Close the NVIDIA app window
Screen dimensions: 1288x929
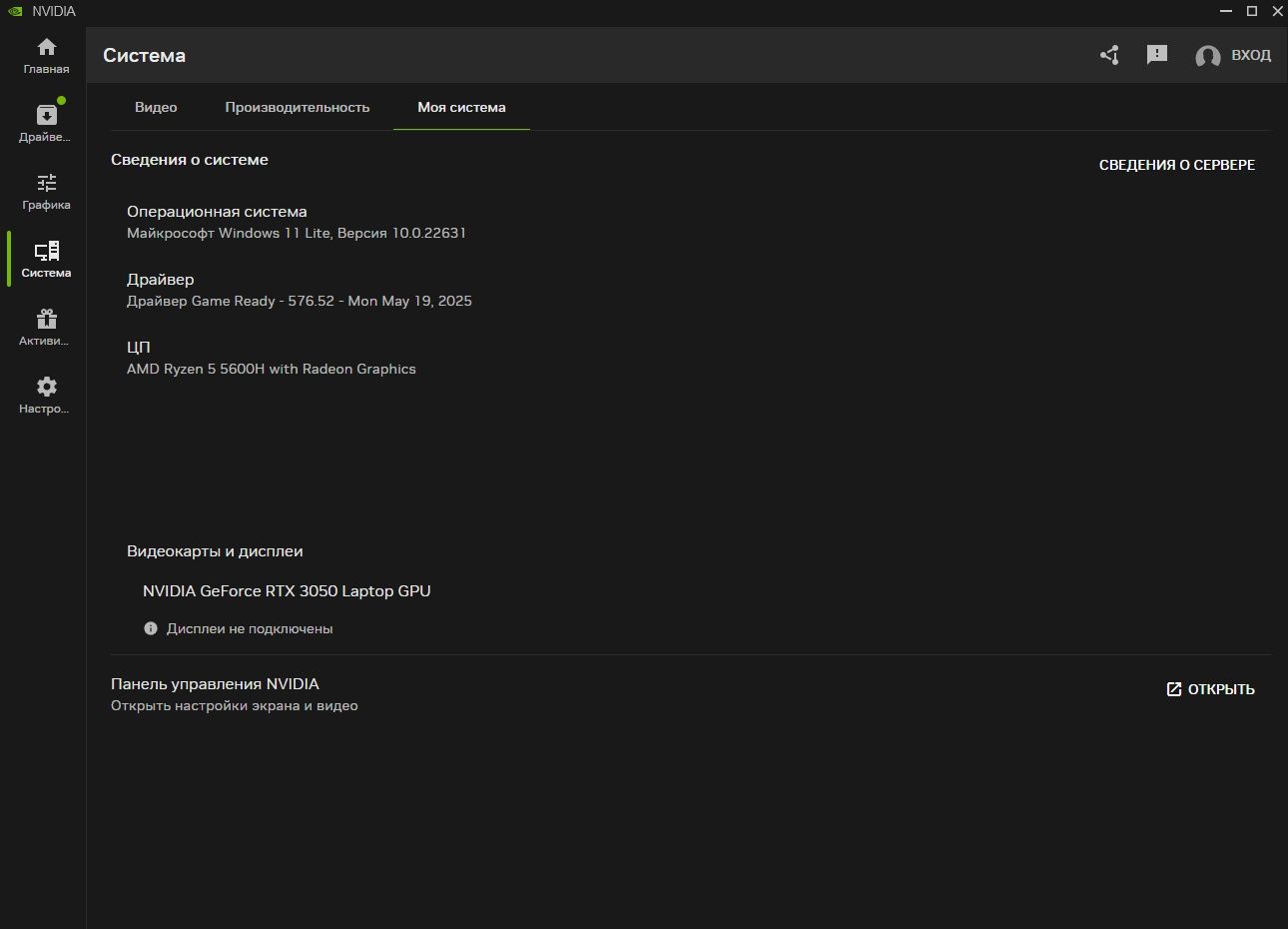[1277, 11]
